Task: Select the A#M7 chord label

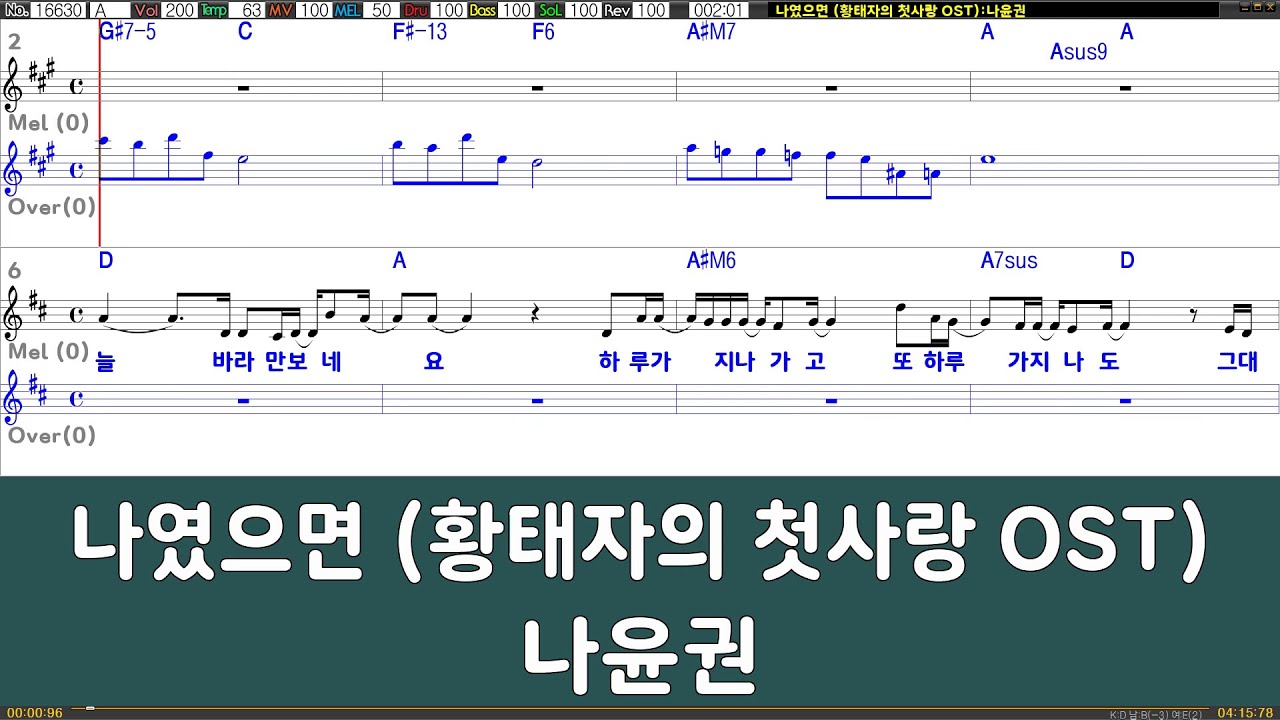Action: (x=711, y=32)
